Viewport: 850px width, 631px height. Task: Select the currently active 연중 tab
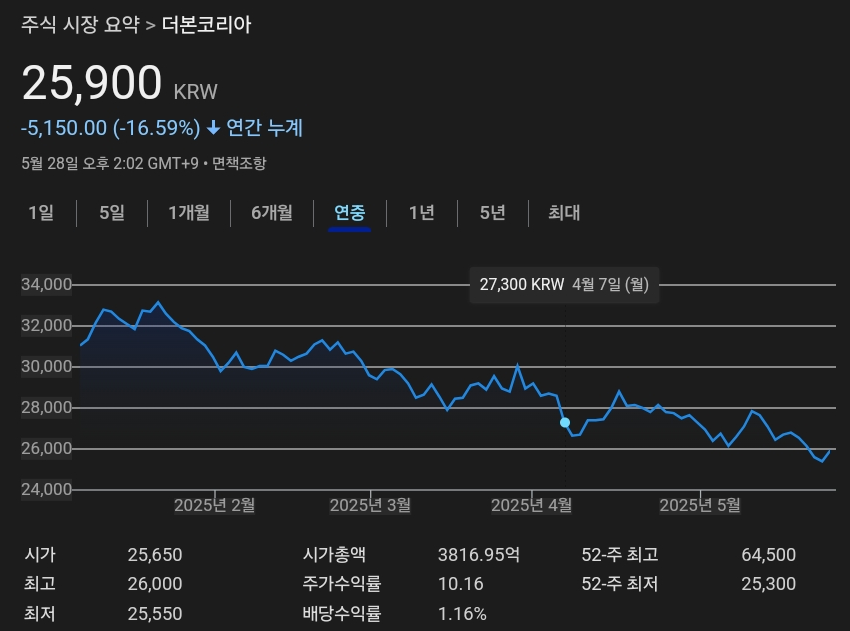click(x=349, y=213)
